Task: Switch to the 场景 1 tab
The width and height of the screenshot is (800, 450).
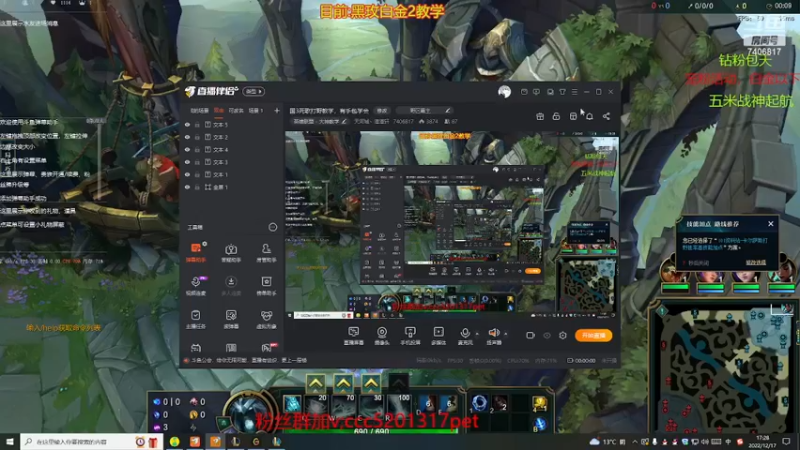Action: pos(256,111)
